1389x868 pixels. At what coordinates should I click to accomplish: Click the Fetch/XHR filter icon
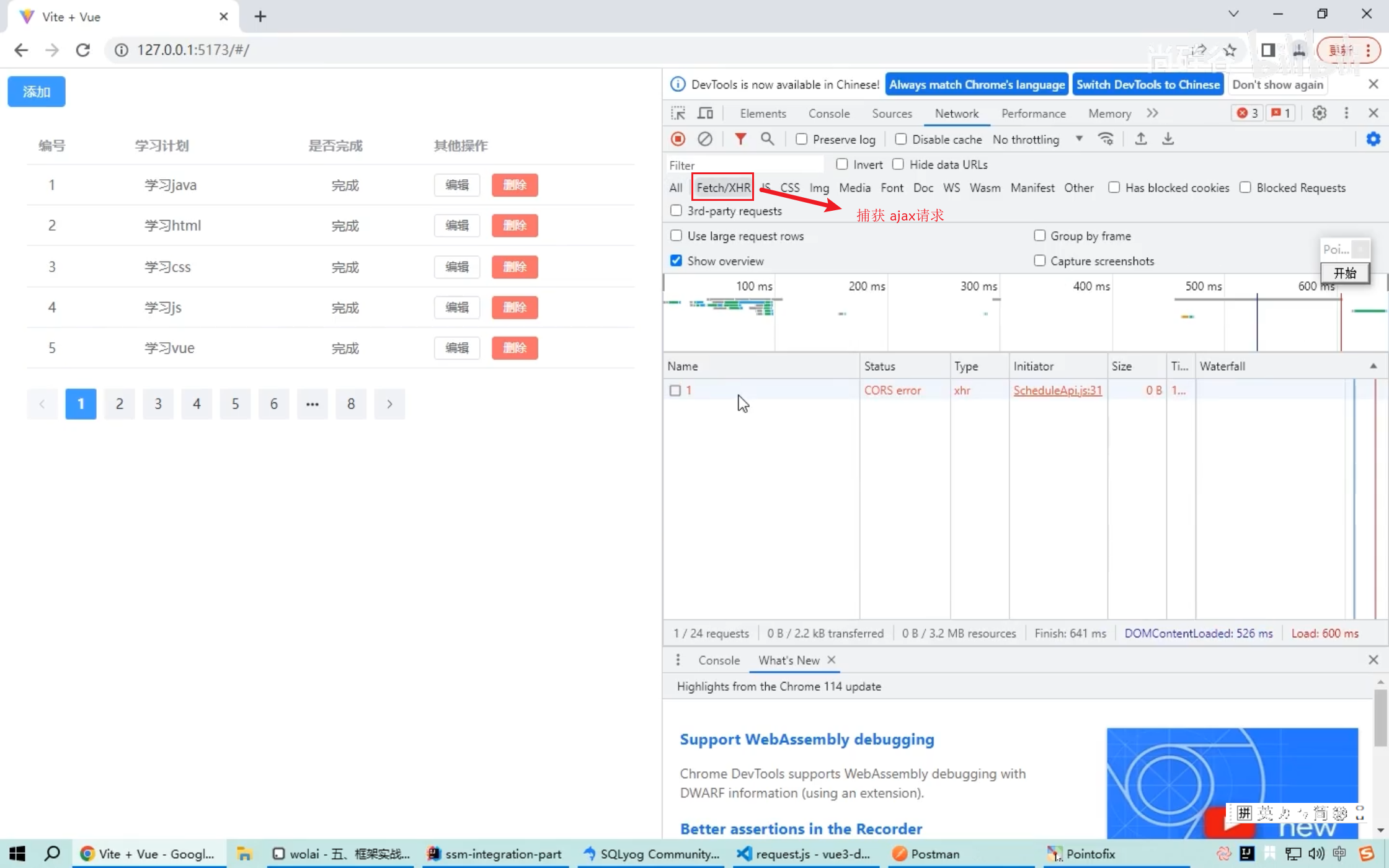pos(722,188)
